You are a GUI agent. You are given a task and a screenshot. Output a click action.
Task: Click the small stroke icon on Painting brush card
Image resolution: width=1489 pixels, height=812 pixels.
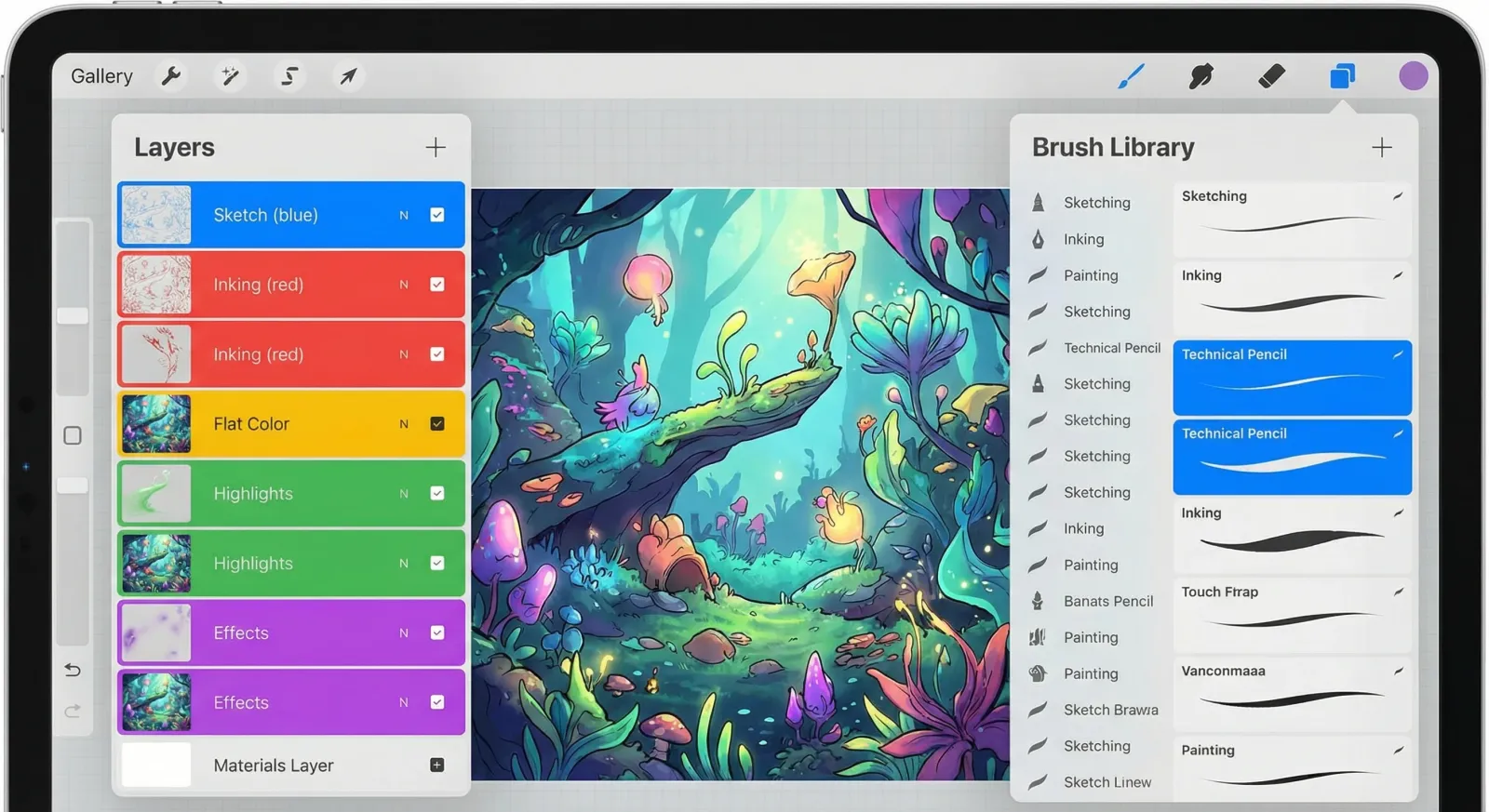pyautogui.click(x=1398, y=750)
